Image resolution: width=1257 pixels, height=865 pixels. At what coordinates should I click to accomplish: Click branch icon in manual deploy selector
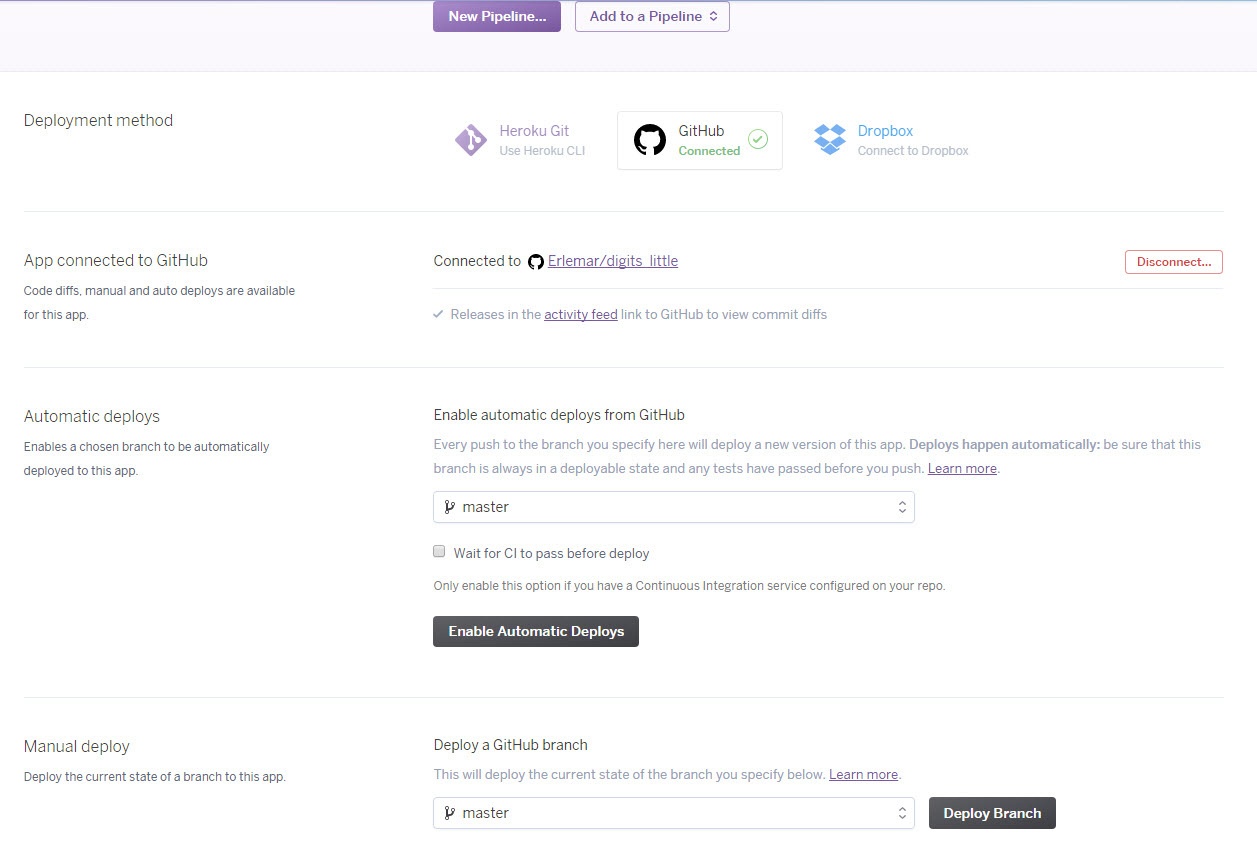coord(450,813)
